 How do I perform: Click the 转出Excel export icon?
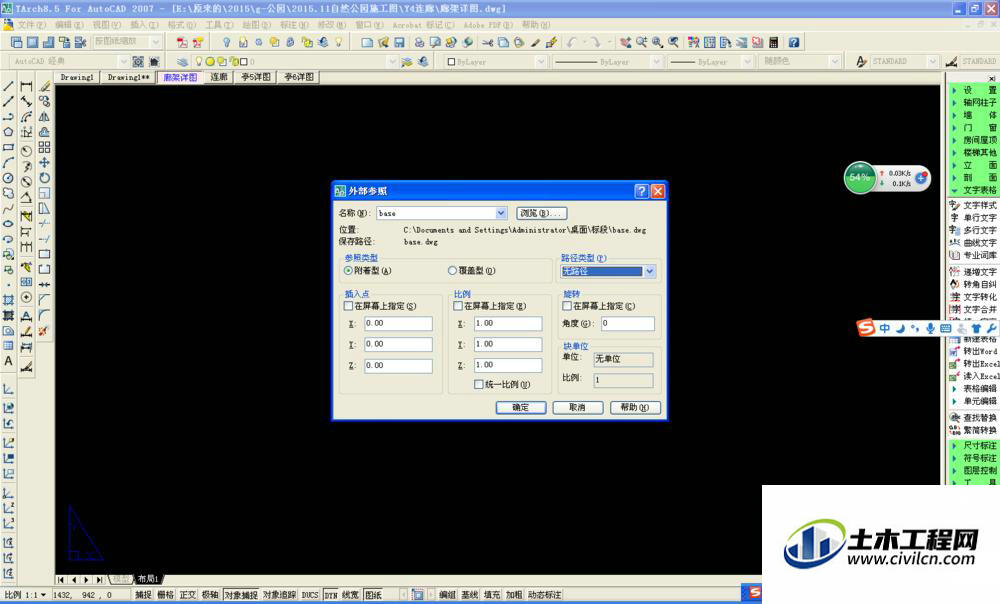pyautogui.click(x=955, y=364)
